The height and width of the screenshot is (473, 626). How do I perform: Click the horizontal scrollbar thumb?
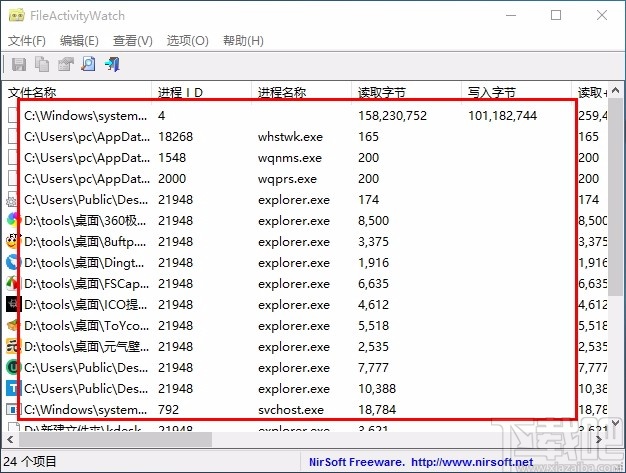115,439
